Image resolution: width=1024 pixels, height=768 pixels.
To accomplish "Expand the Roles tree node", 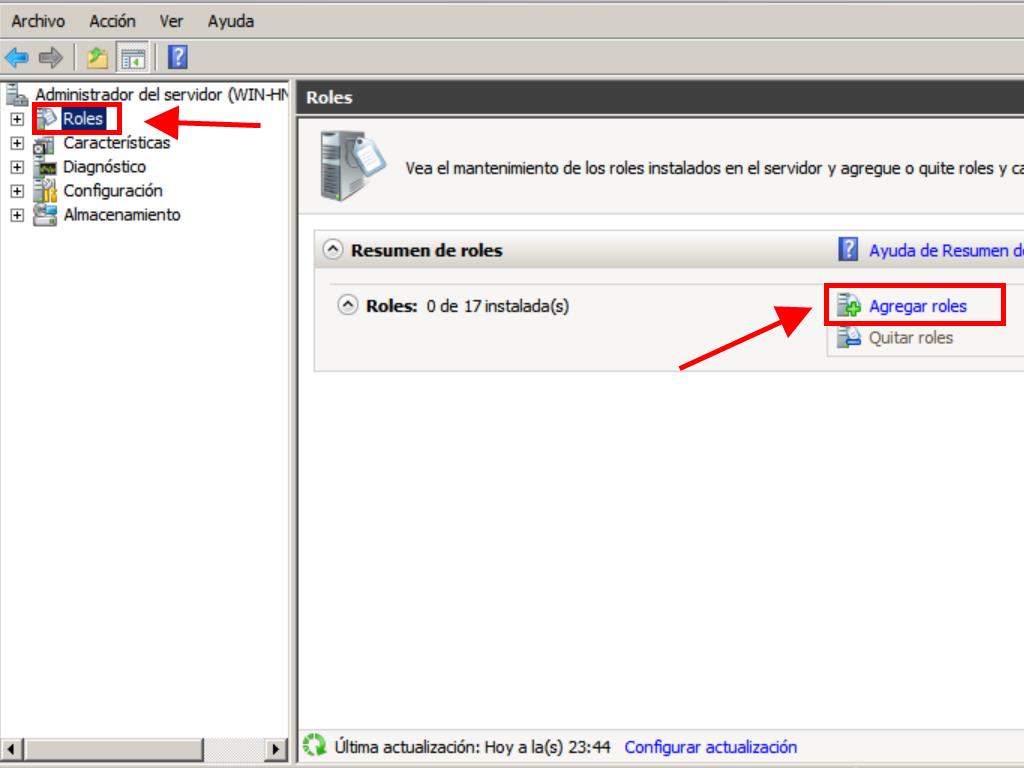I will (17, 119).
